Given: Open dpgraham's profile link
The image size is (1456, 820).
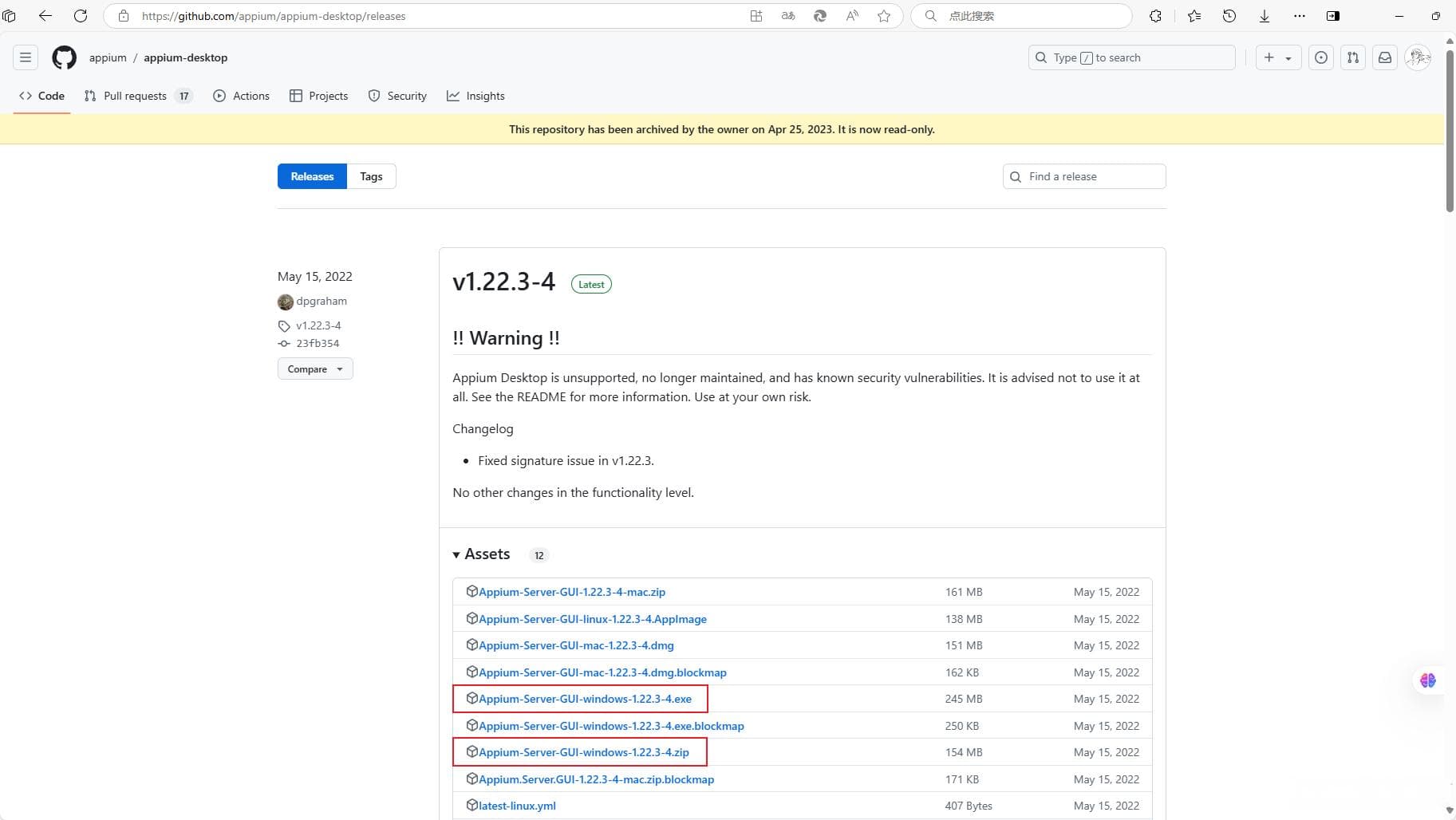Looking at the screenshot, I should tap(322, 301).
